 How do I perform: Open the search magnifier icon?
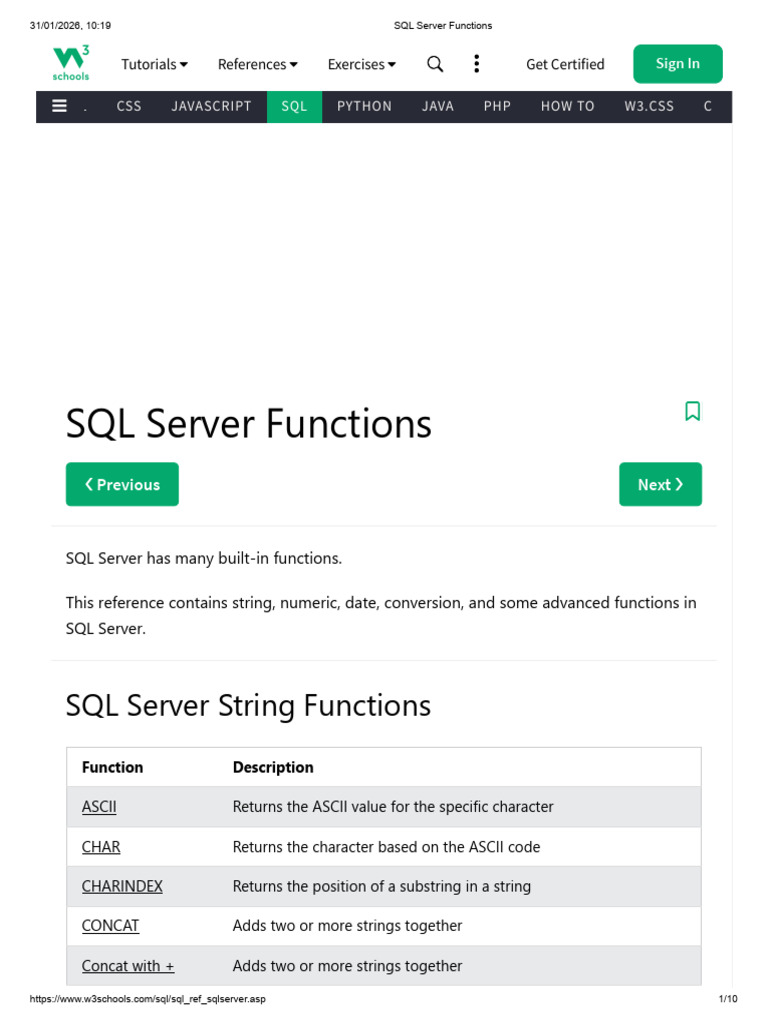pos(435,64)
